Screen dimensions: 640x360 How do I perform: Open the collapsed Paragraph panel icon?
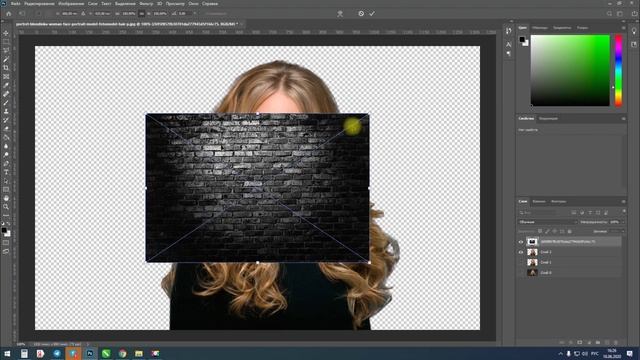coord(509,53)
